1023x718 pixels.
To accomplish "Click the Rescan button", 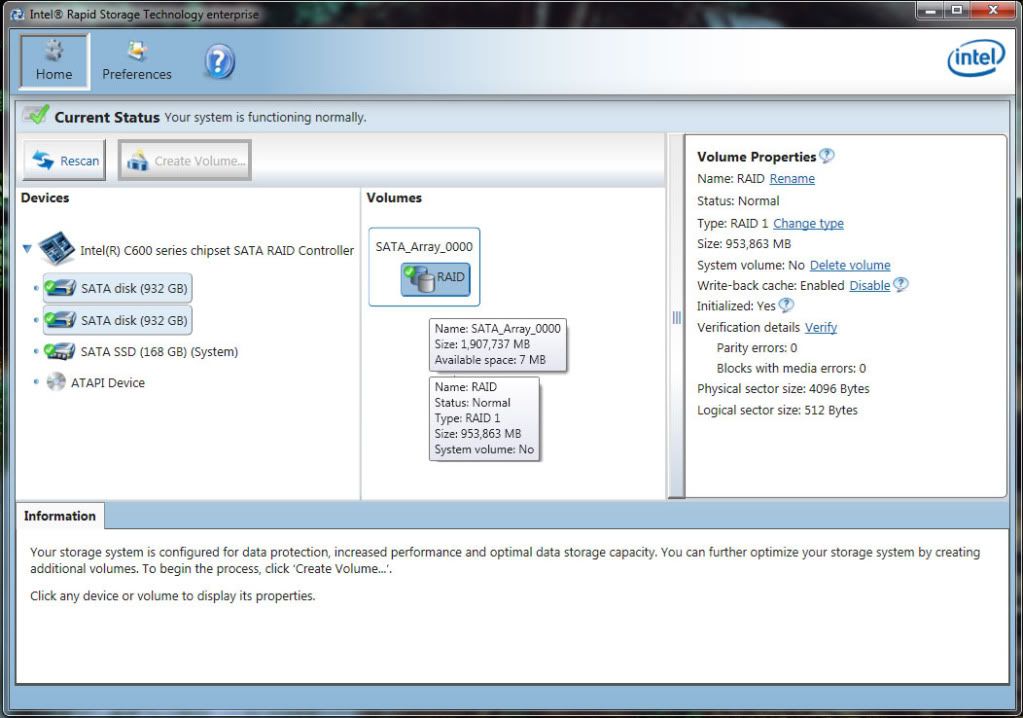I will tap(65, 160).
